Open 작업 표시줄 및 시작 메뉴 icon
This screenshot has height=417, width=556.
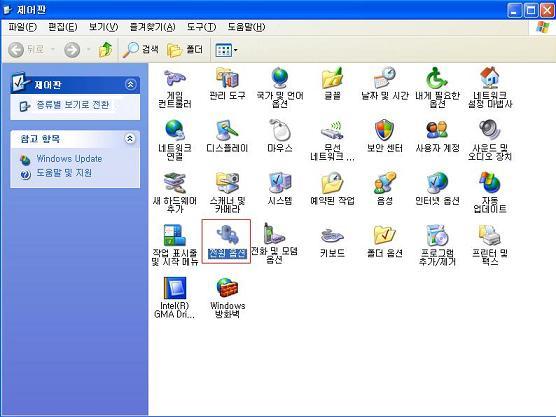click(x=175, y=235)
